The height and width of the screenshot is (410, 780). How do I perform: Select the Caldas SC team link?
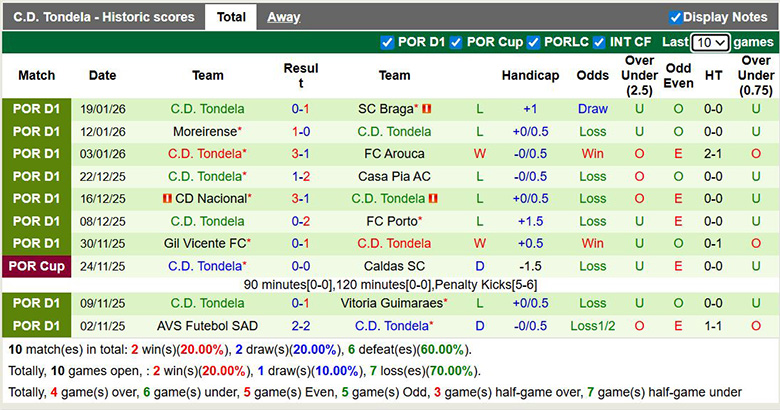pyautogui.click(x=394, y=267)
